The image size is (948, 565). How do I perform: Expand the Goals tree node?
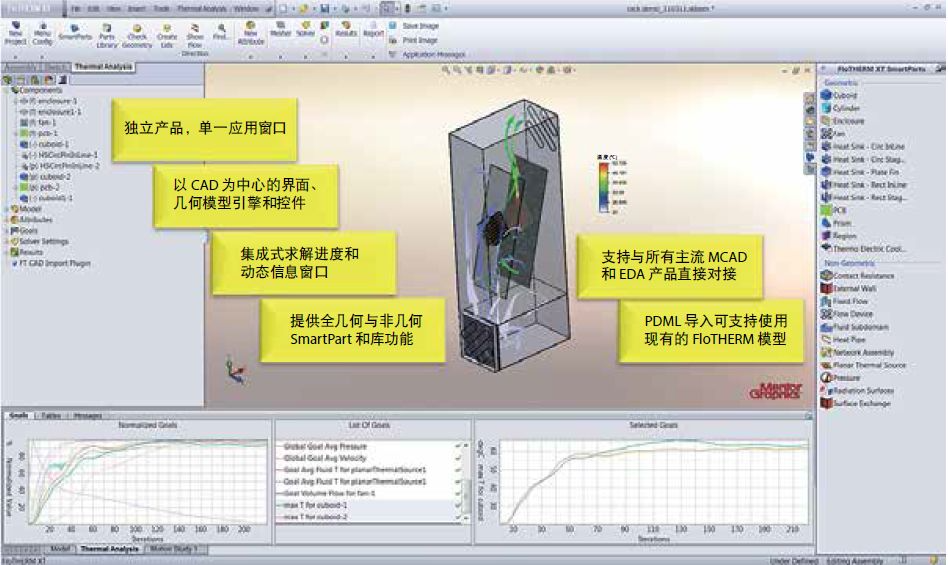coord(7,230)
